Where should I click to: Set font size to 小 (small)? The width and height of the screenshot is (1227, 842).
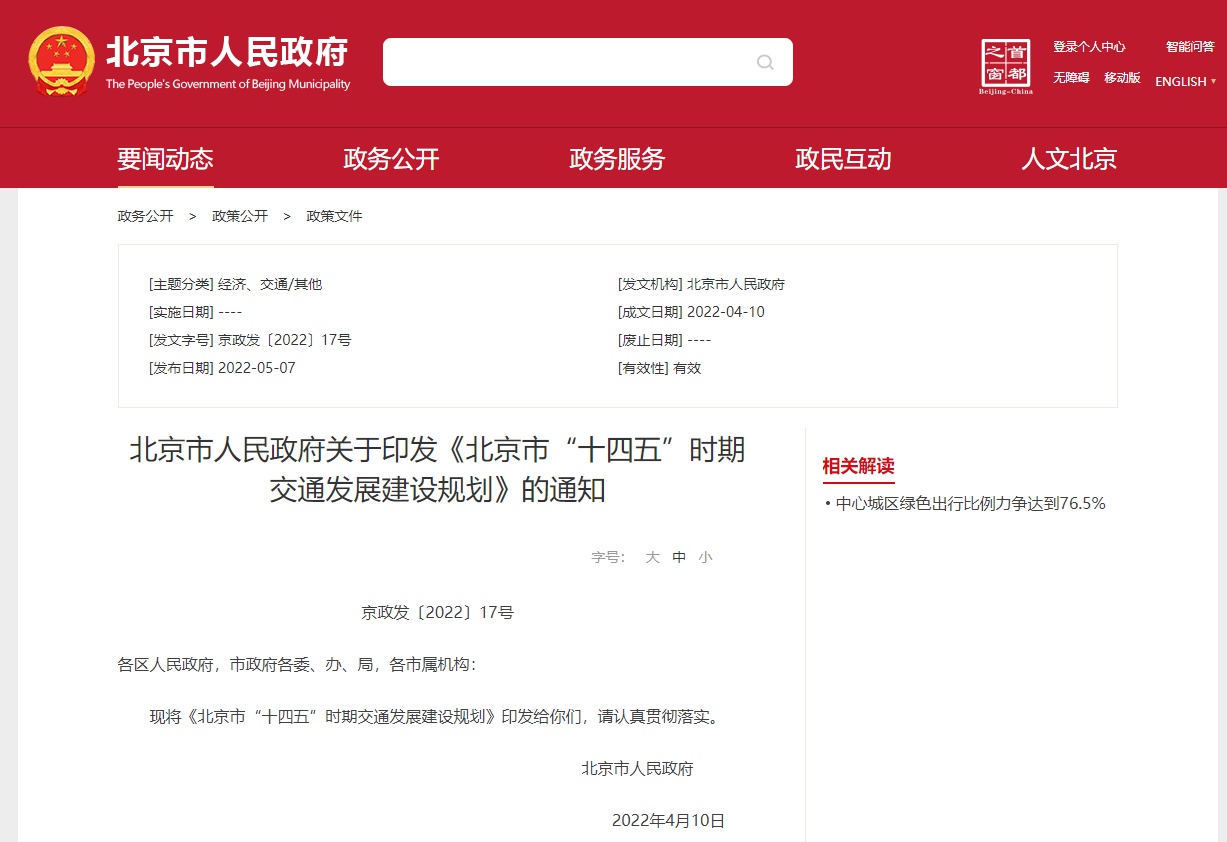tap(706, 557)
